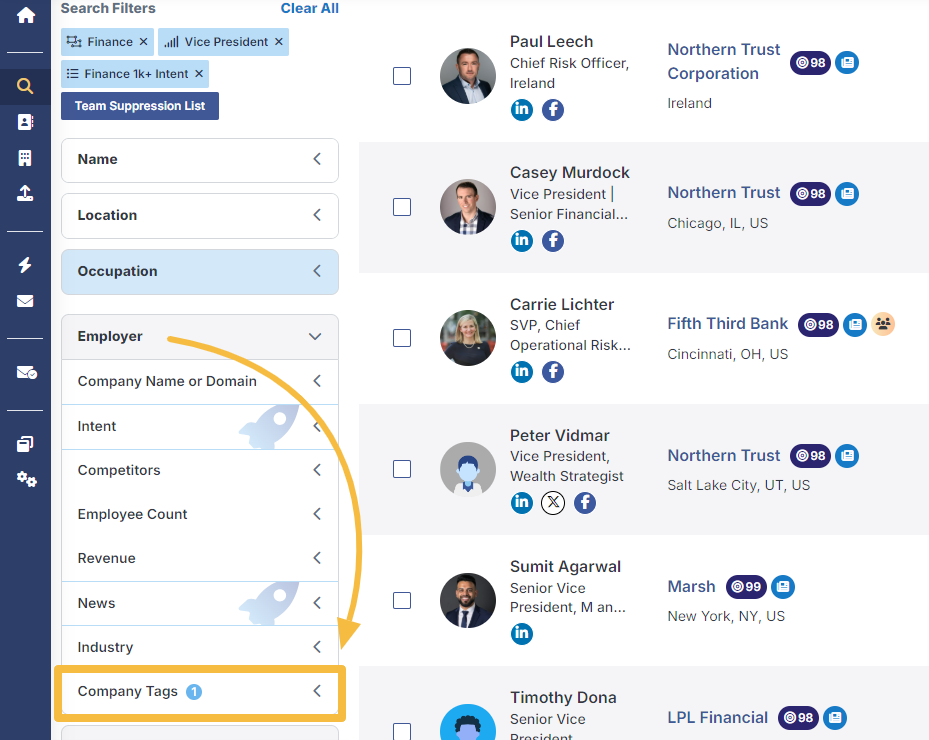The height and width of the screenshot is (740, 929).
Task: Open the Company Tags filter
Action: click(x=200, y=691)
